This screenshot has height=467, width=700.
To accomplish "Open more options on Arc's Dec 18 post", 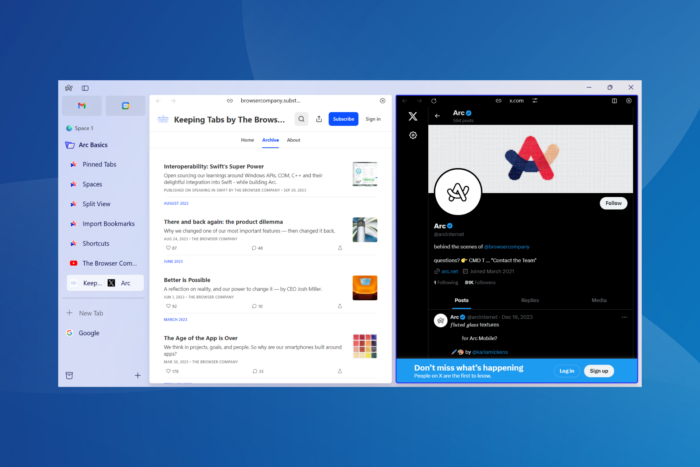I will pyautogui.click(x=624, y=317).
